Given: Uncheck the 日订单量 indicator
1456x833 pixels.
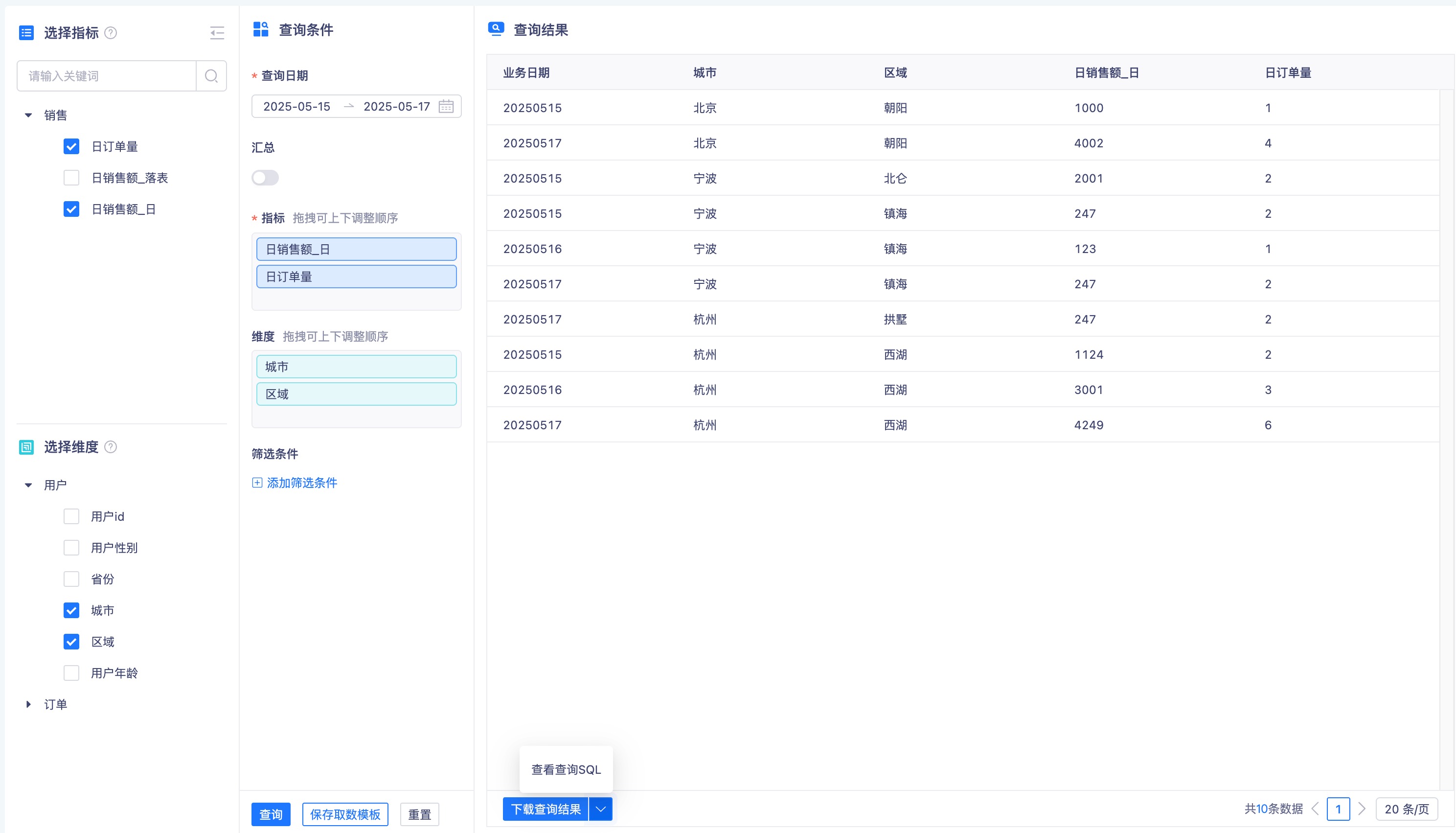Looking at the screenshot, I should tap(71, 146).
